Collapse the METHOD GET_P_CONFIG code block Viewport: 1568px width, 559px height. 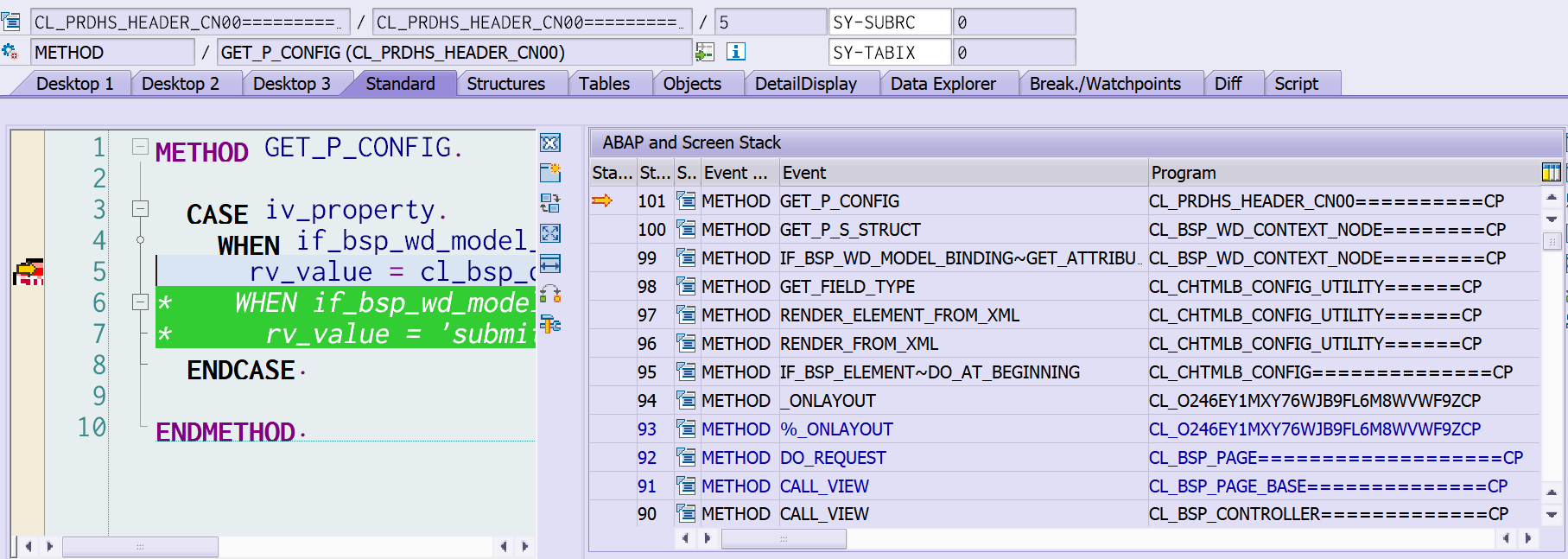[x=140, y=147]
